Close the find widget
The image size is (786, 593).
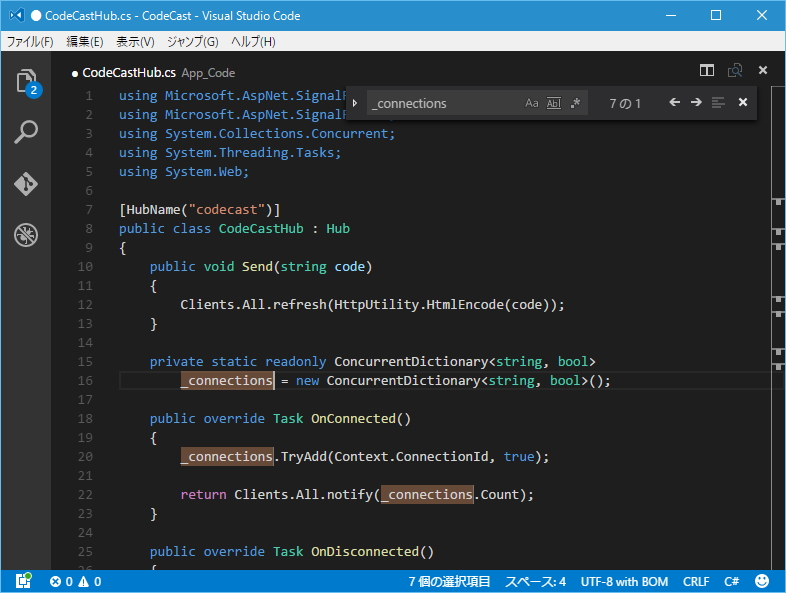pos(743,103)
